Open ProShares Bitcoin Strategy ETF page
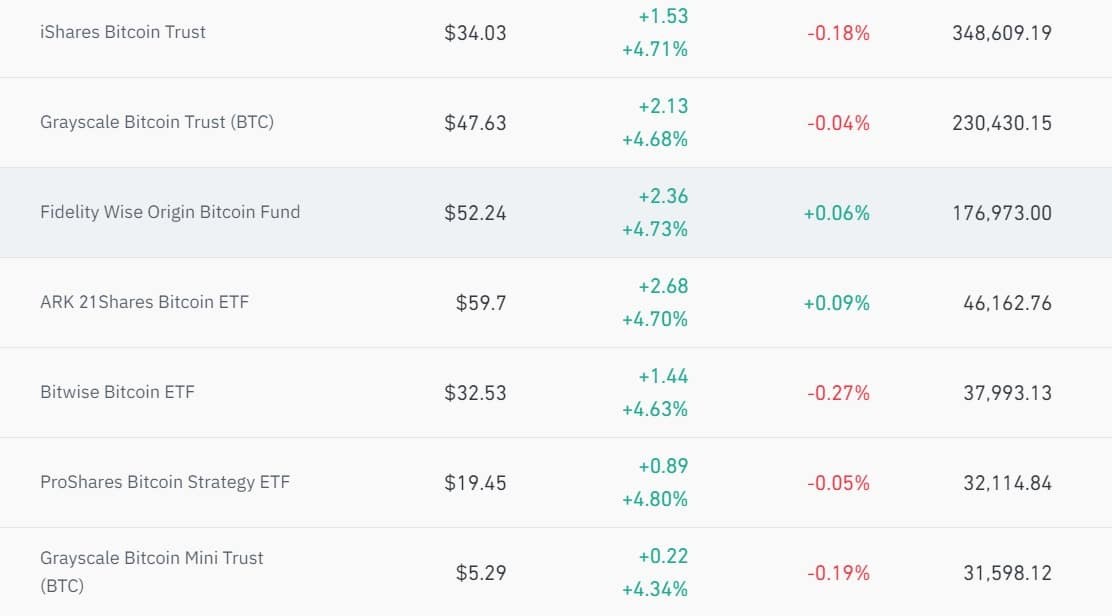This screenshot has height=616, width=1112. click(165, 482)
